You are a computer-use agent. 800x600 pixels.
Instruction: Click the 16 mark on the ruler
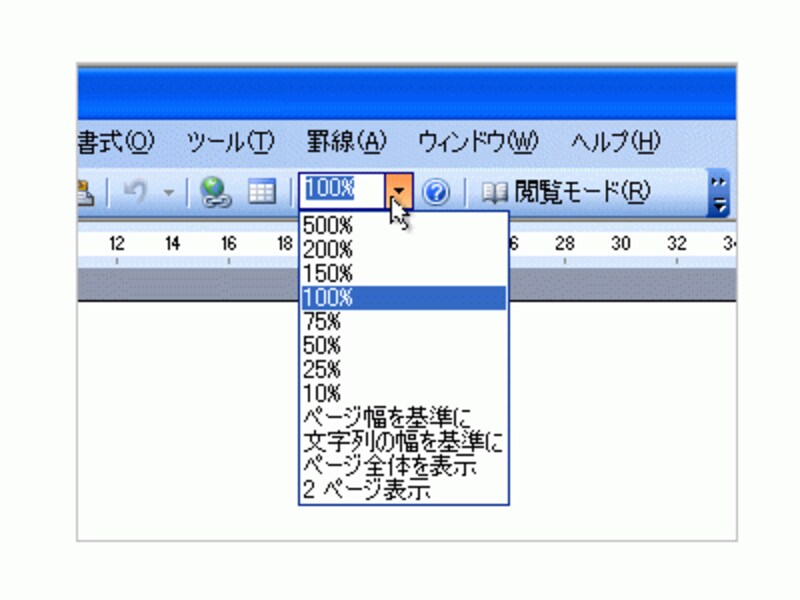click(230, 241)
